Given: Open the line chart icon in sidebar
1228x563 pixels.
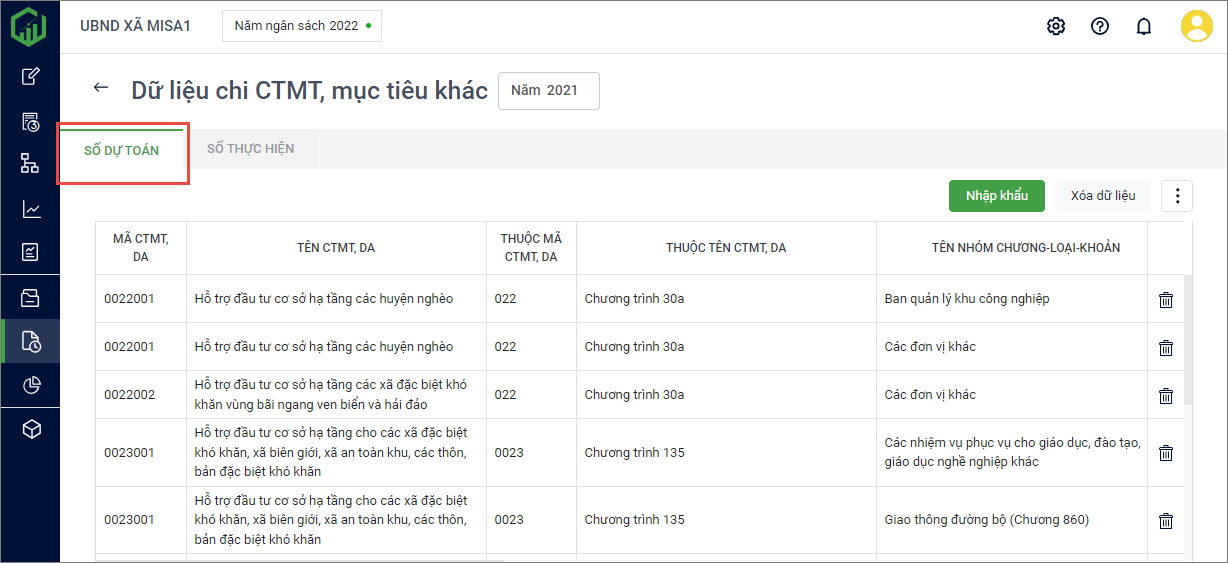Looking at the screenshot, I should pos(31,209).
